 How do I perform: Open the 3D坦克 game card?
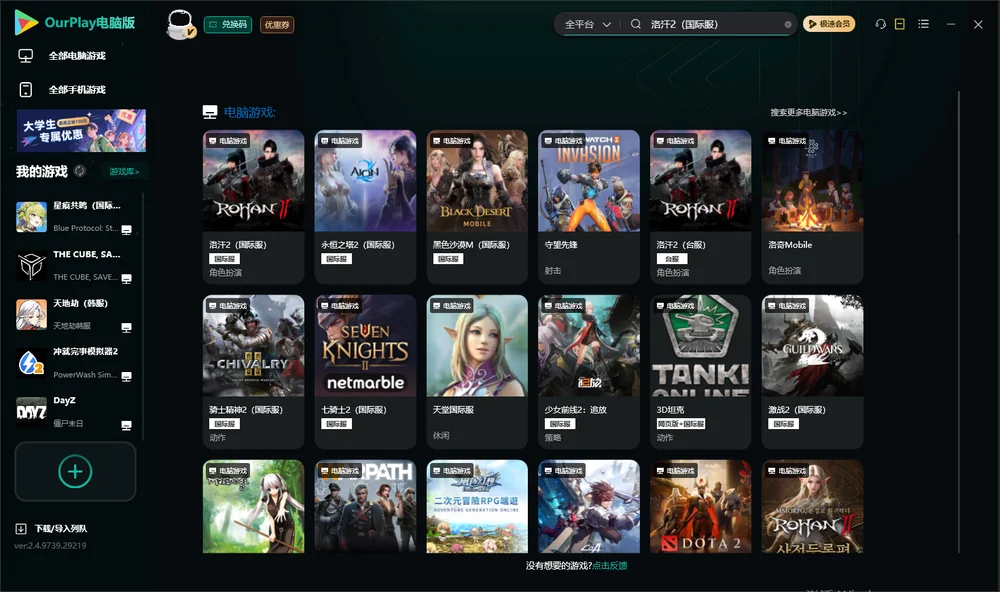(x=700, y=372)
